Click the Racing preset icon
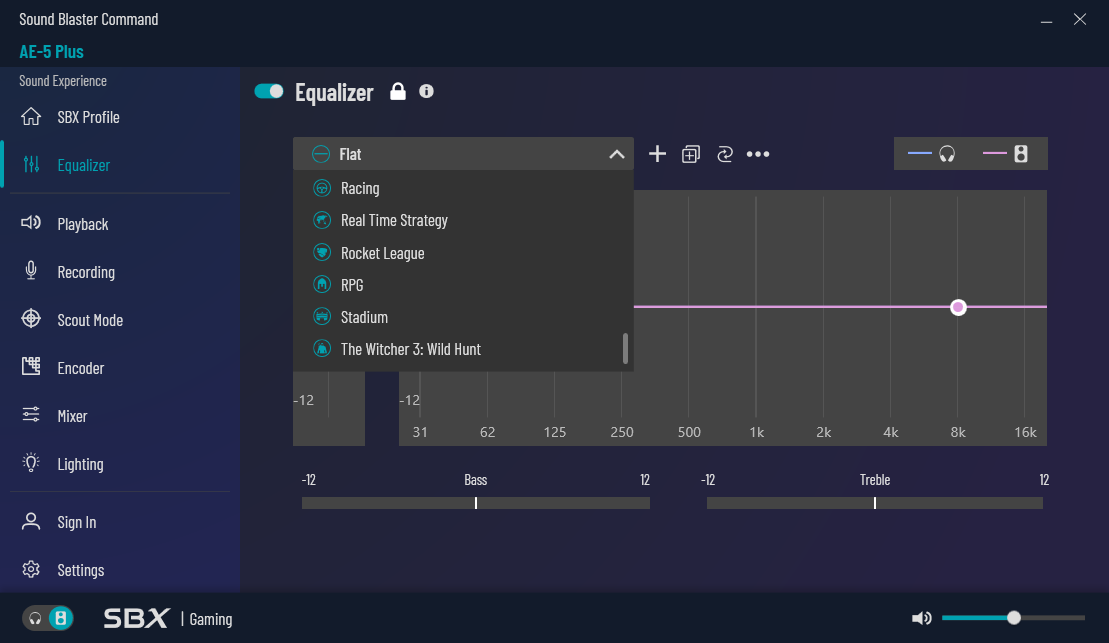1109x643 pixels. (322, 188)
